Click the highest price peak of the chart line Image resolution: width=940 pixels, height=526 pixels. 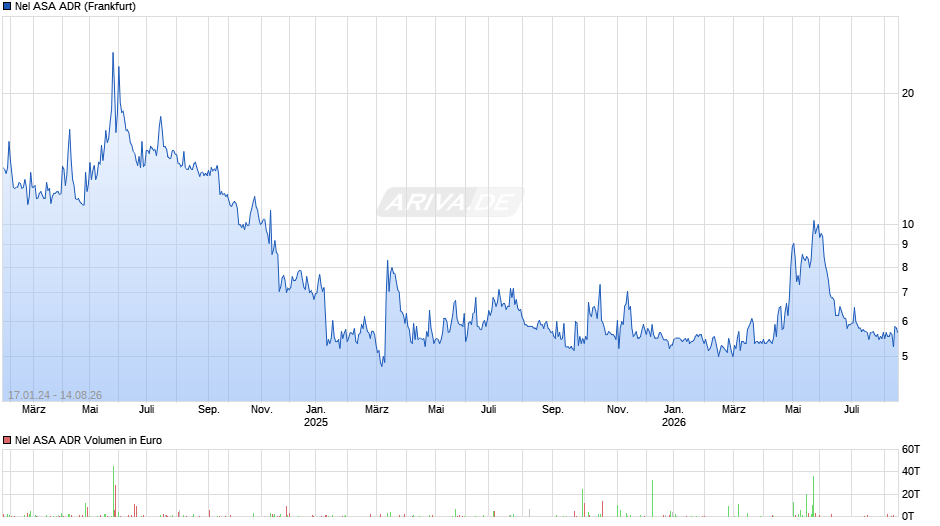click(113, 53)
